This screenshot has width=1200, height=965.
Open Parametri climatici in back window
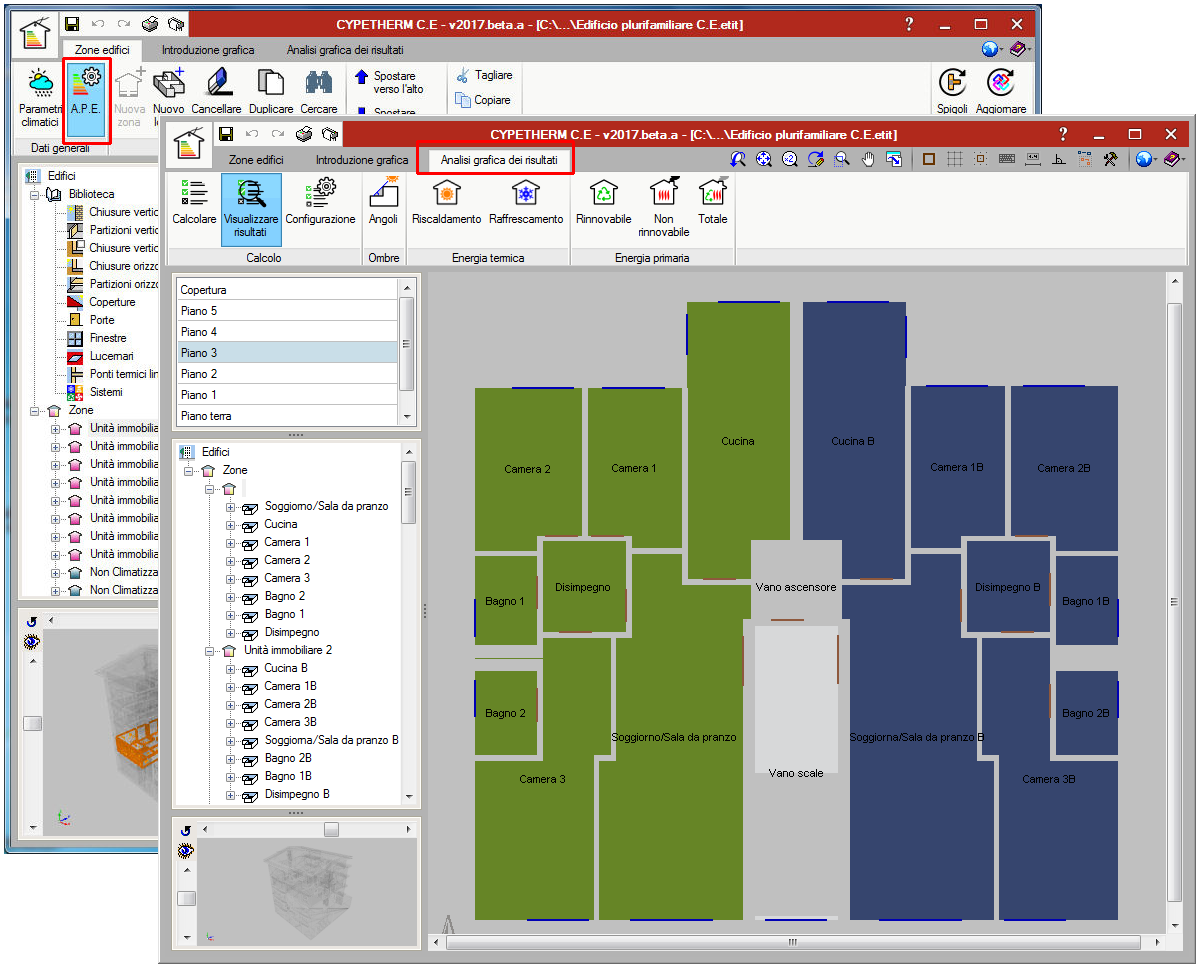(40, 98)
